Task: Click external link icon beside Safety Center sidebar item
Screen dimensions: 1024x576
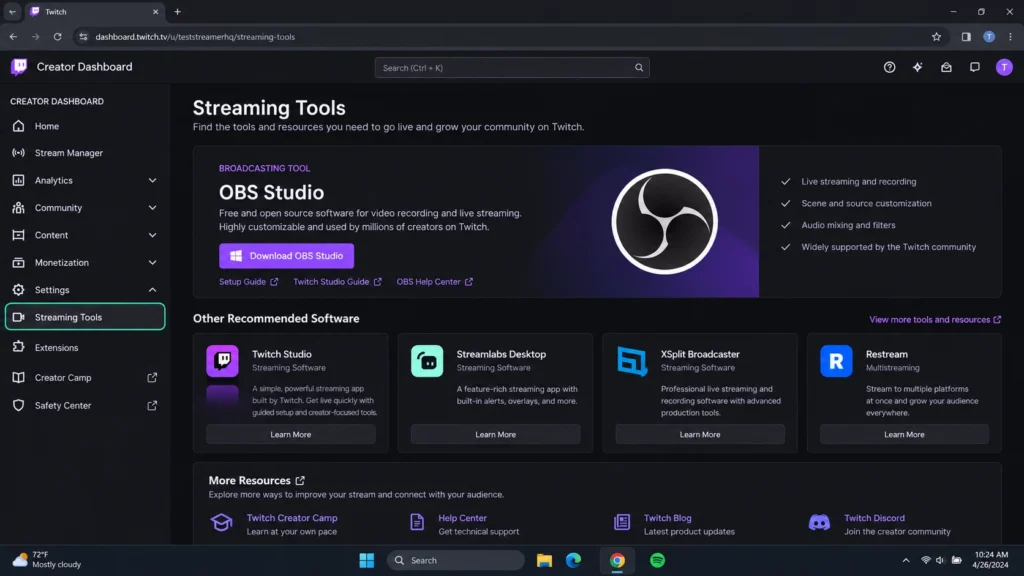Action: pos(152,406)
